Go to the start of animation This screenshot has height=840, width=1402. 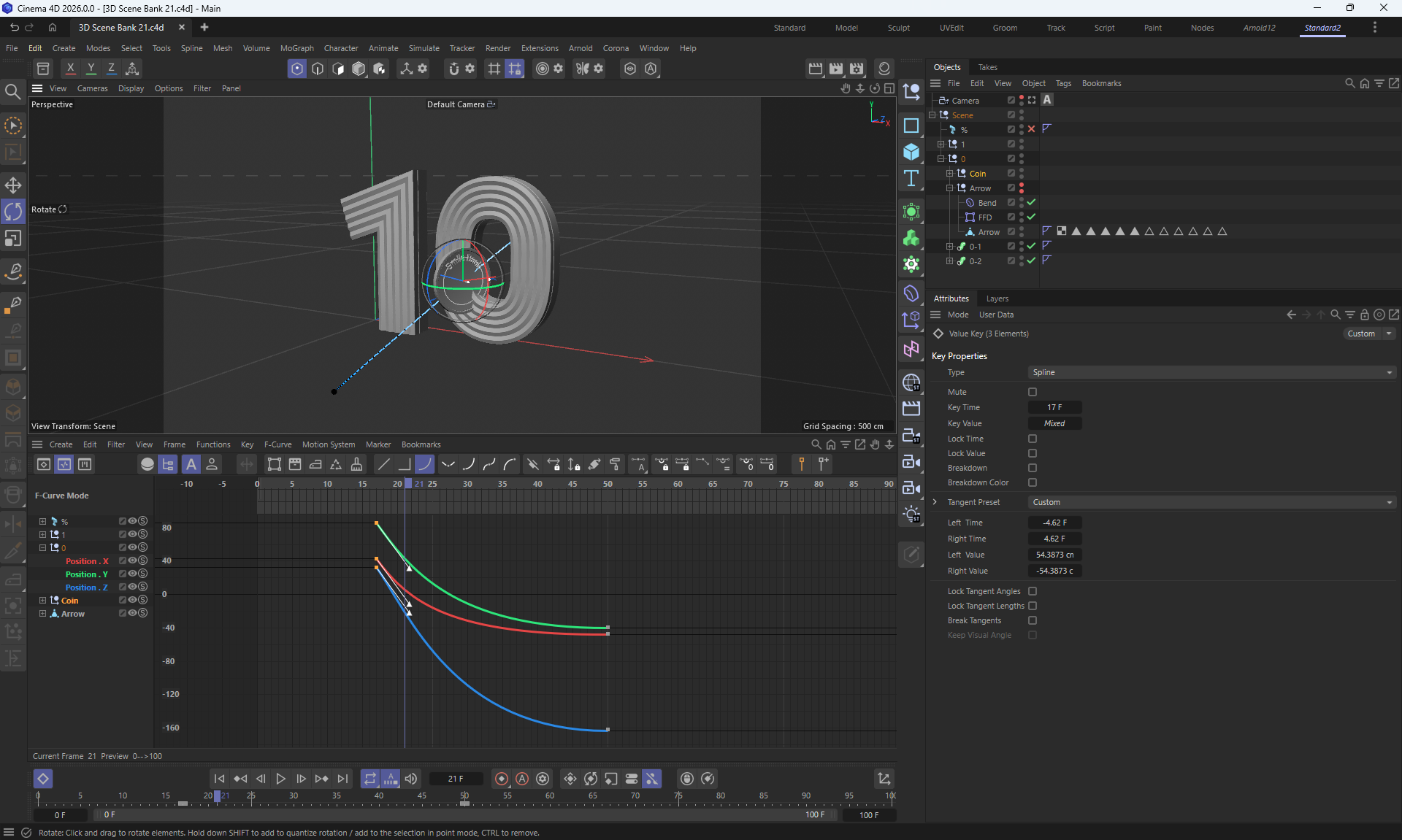[x=219, y=779]
